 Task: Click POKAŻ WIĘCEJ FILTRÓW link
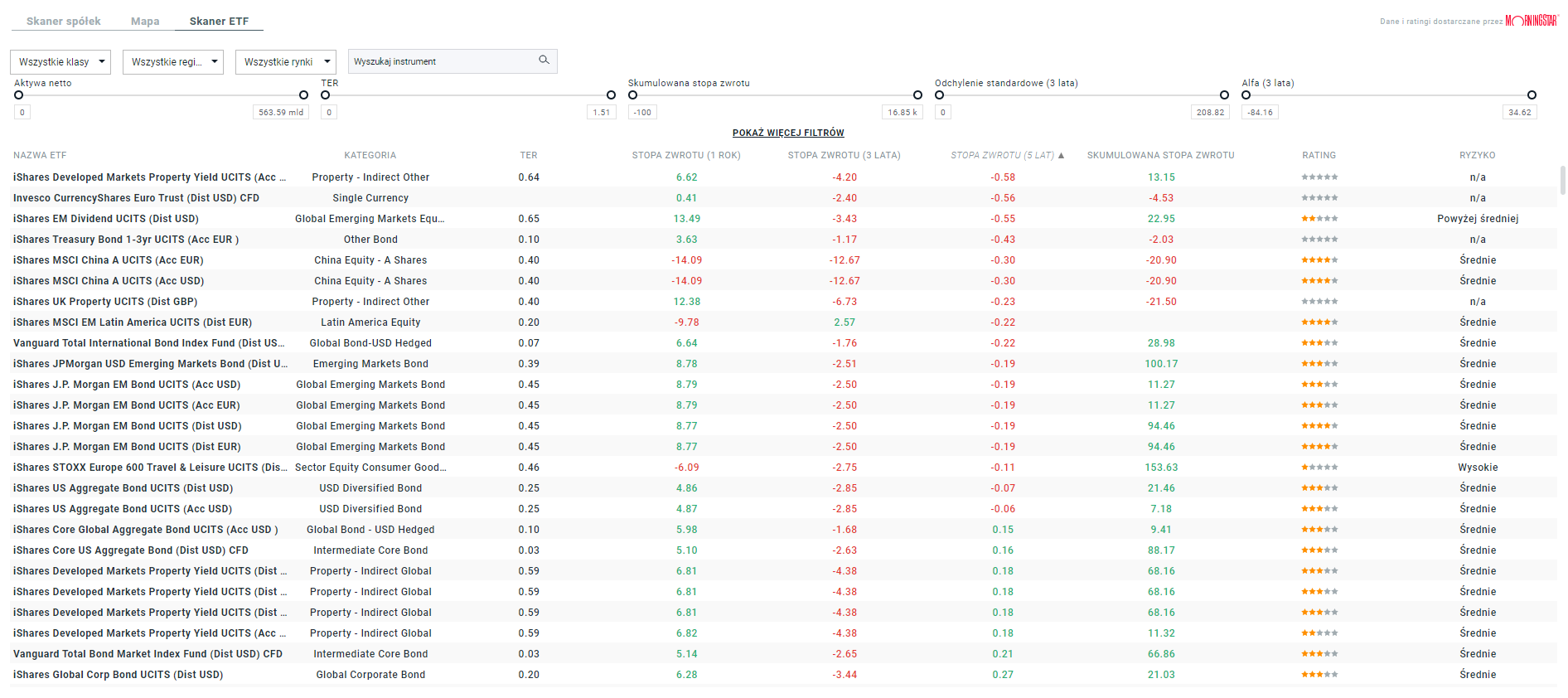tap(788, 133)
